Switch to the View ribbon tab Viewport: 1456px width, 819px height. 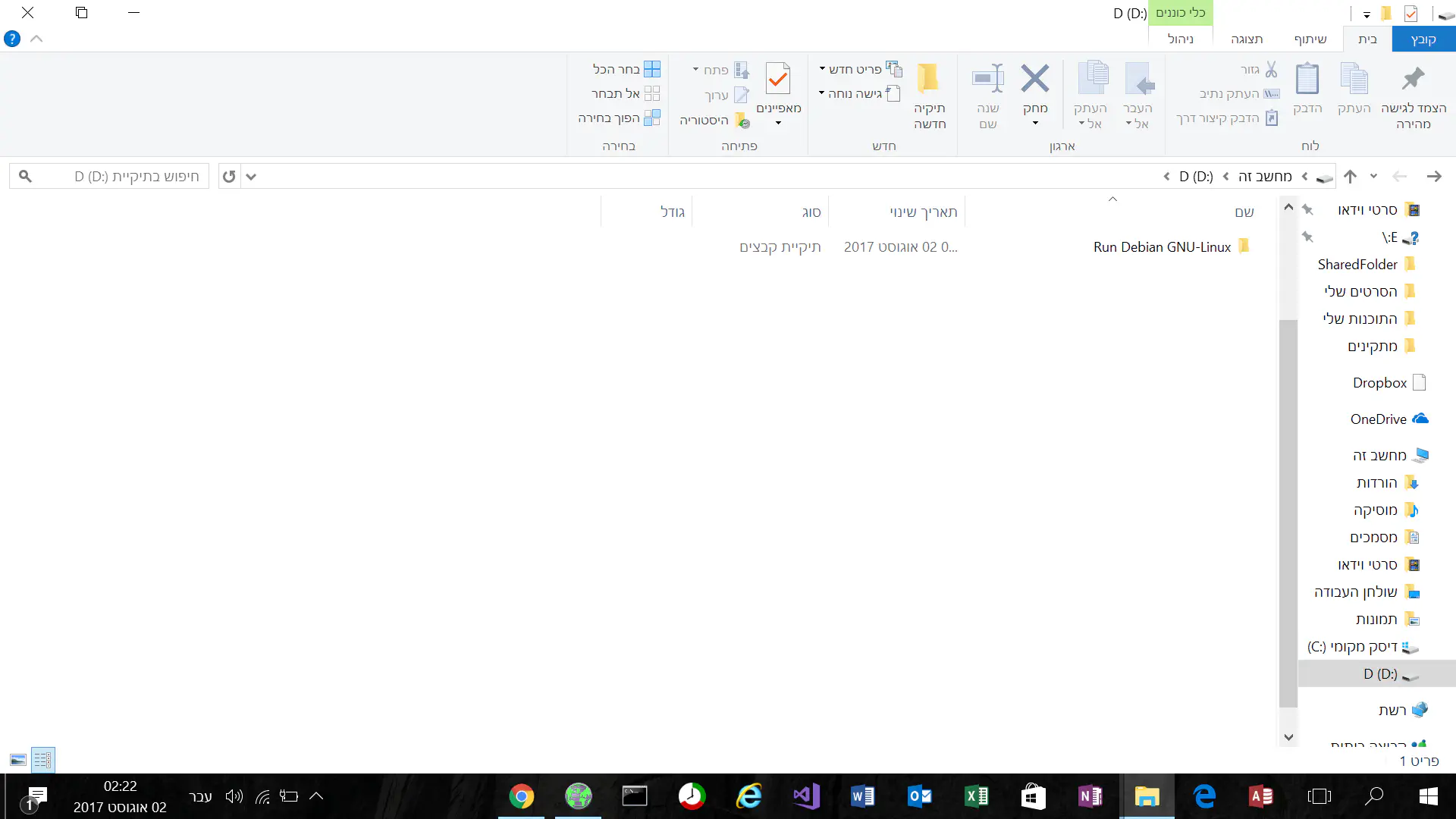(1246, 39)
